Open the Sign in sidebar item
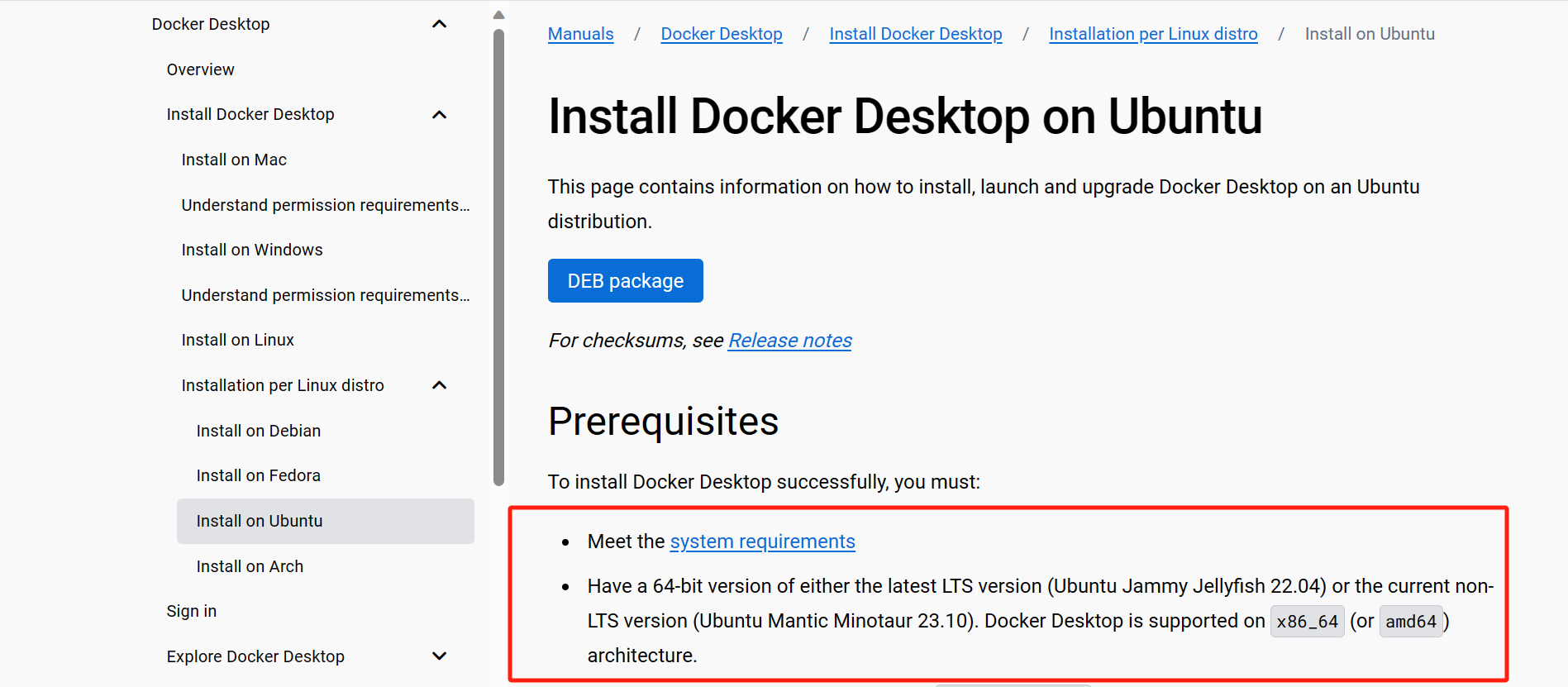 (192, 611)
